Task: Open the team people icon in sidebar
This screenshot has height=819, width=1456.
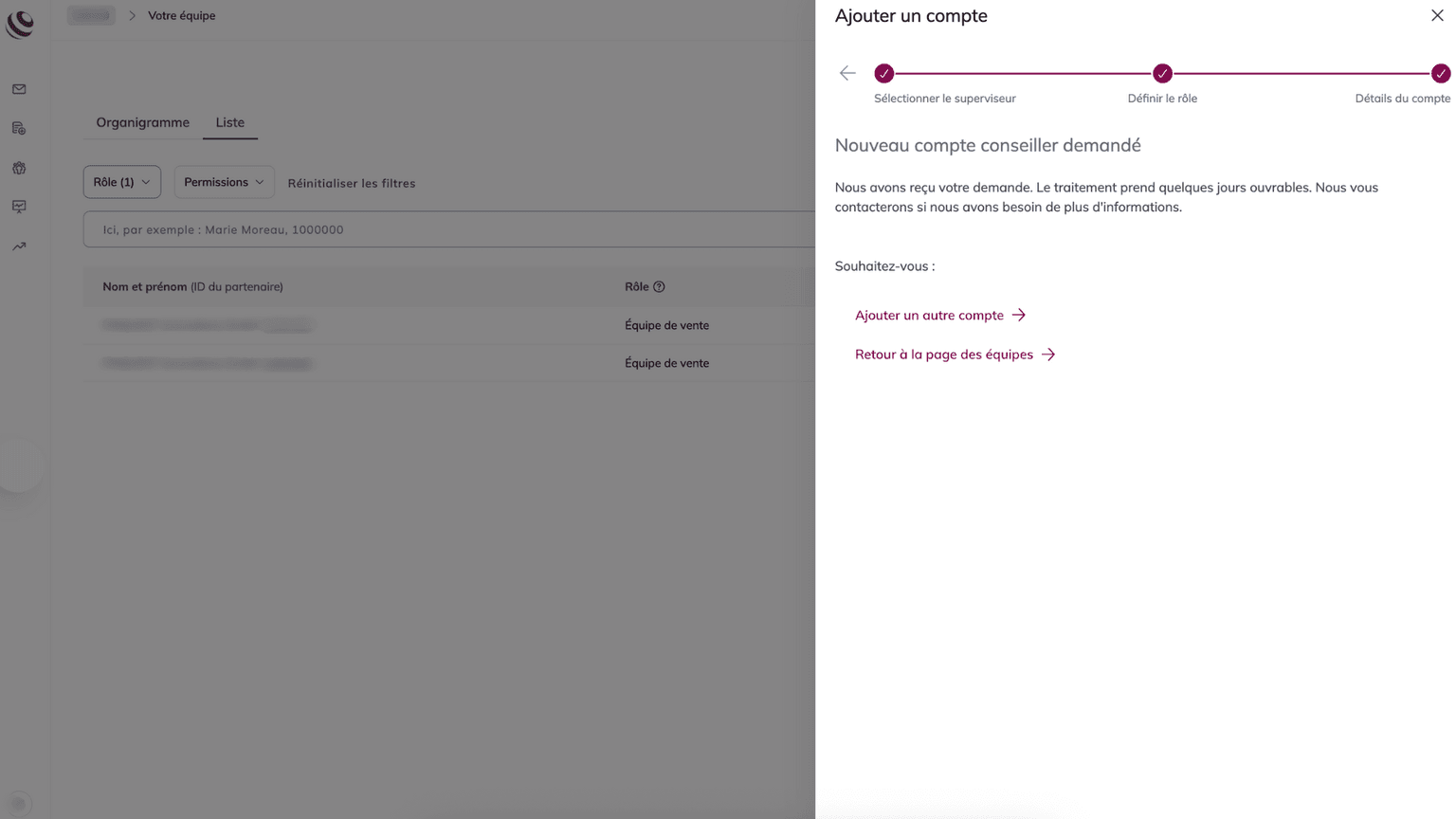Action: click(19, 168)
